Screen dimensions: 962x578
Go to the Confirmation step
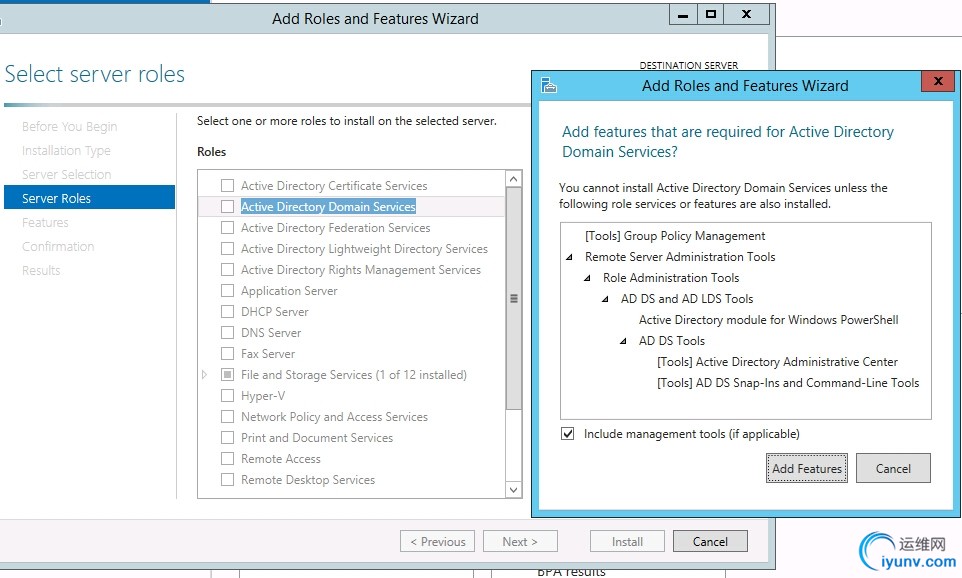pyautogui.click(x=58, y=246)
